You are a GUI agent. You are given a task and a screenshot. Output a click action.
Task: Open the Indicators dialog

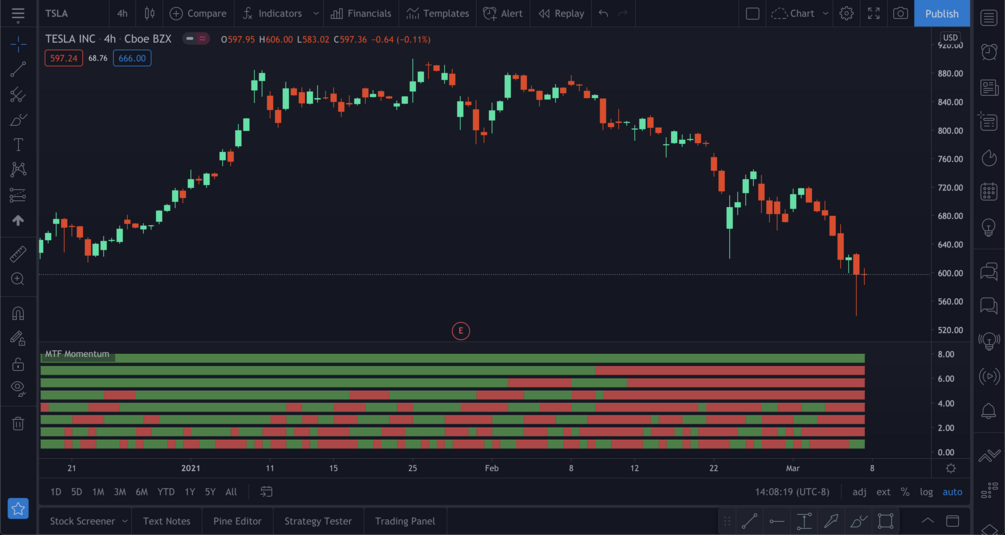pyautogui.click(x=272, y=13)
